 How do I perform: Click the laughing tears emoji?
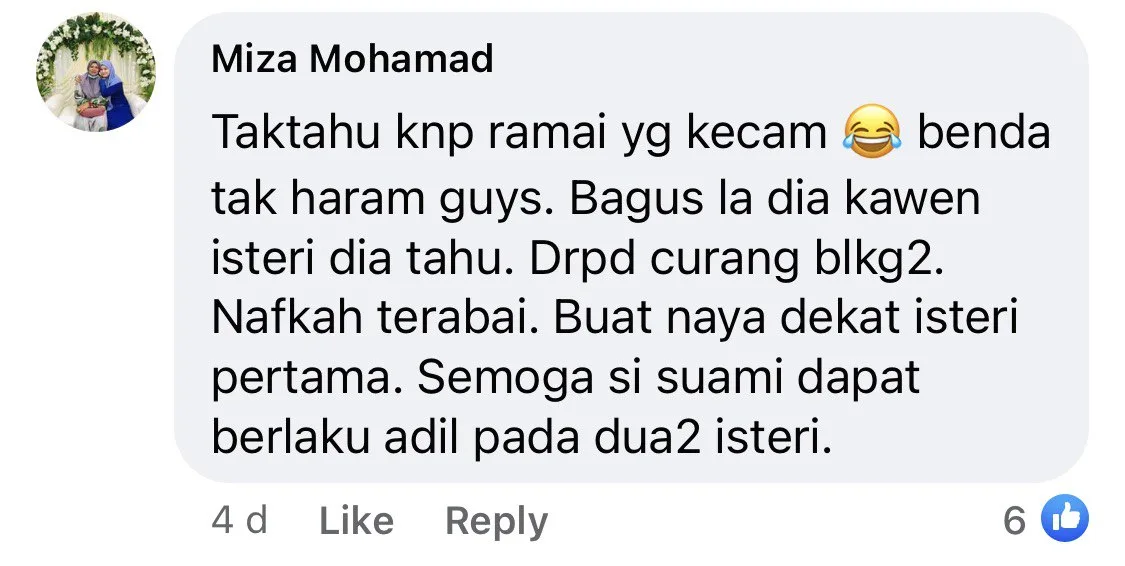tap(872, 131)
